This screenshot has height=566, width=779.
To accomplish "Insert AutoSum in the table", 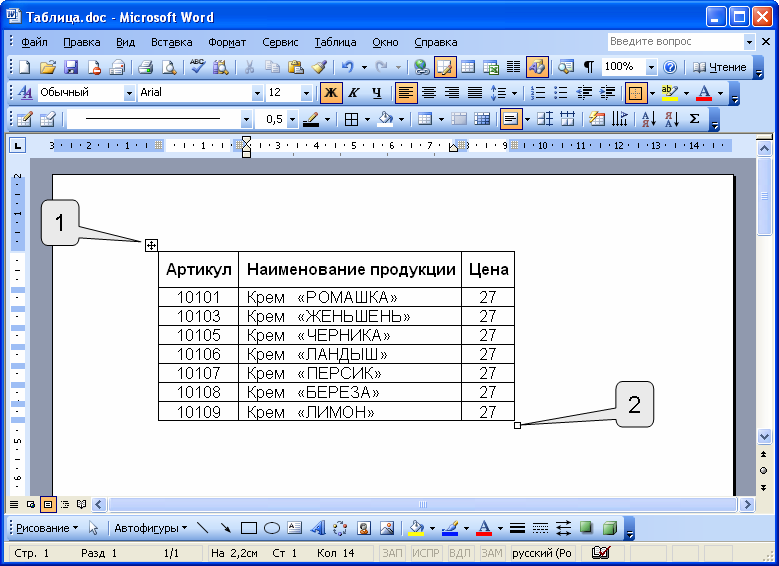I will [695, 119].
